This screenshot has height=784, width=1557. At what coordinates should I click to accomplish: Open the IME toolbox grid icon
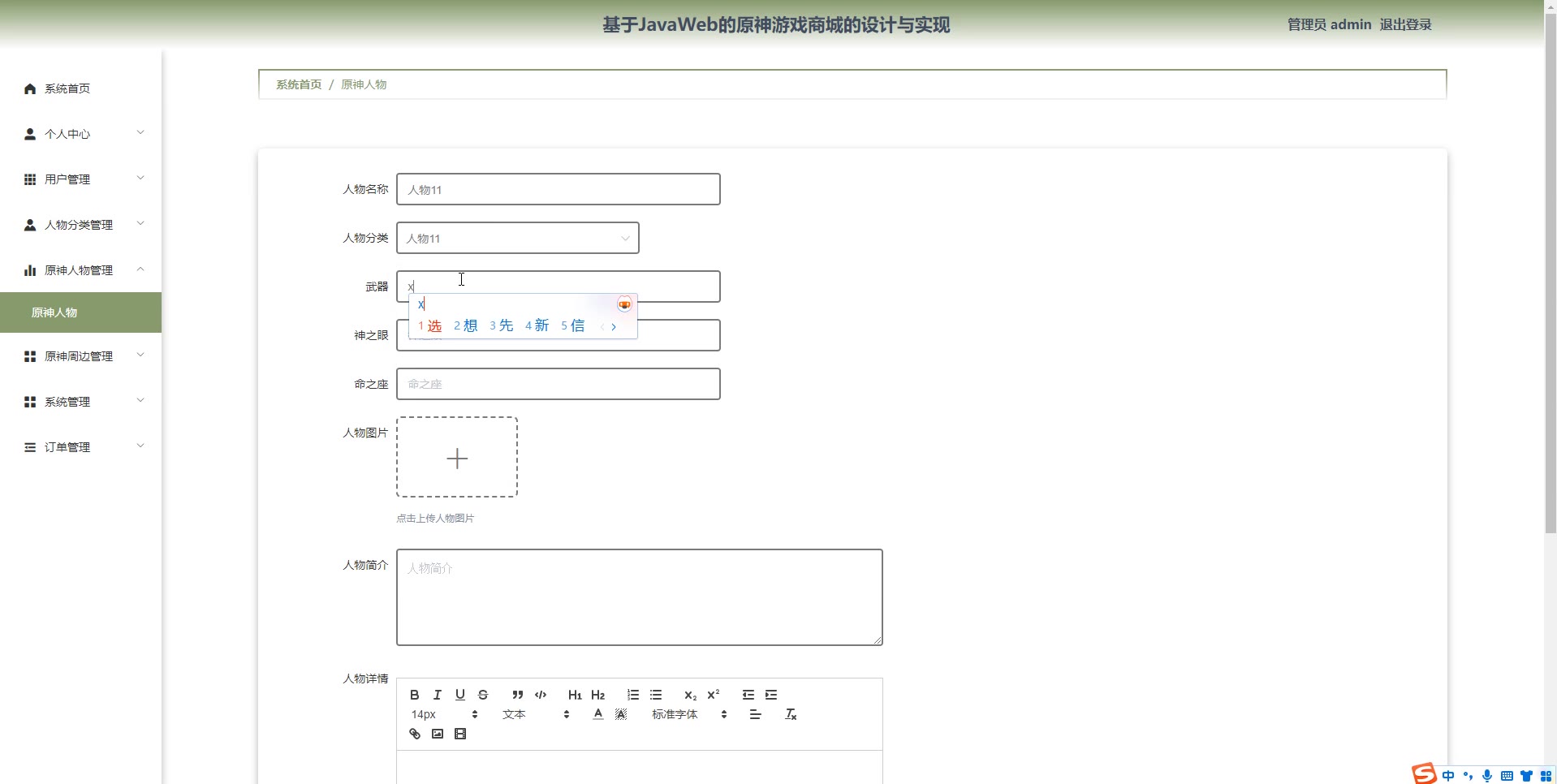pyautogui.click(x=1546, y=776)
